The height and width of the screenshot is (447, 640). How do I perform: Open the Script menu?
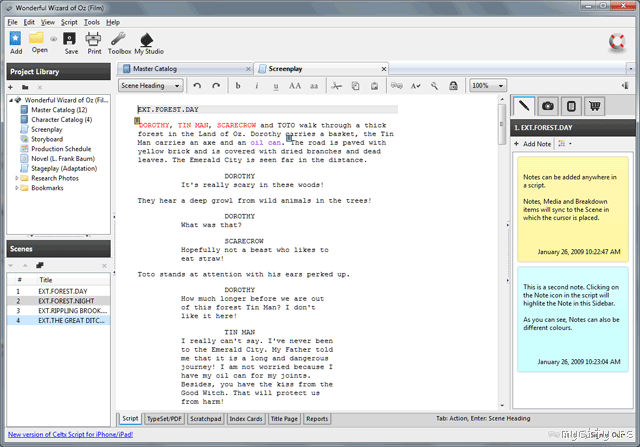69,22
